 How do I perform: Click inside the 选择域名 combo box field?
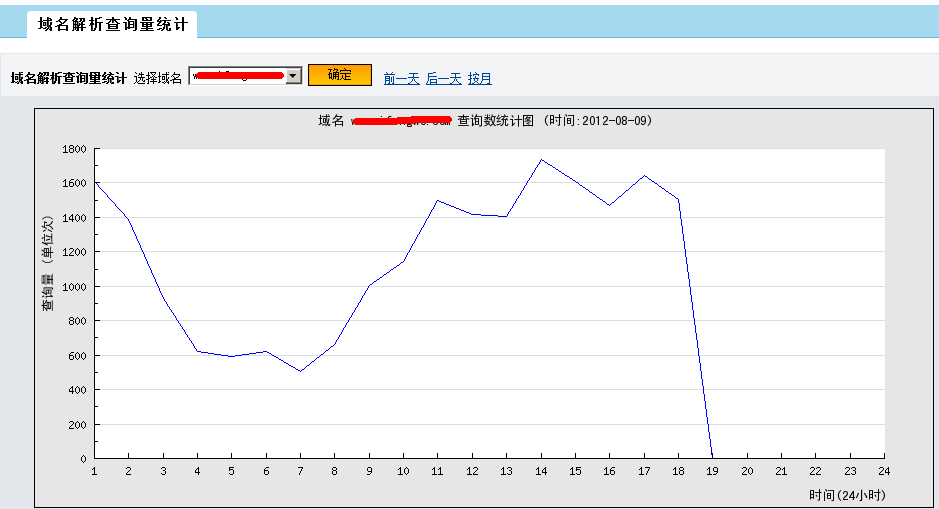237,76
